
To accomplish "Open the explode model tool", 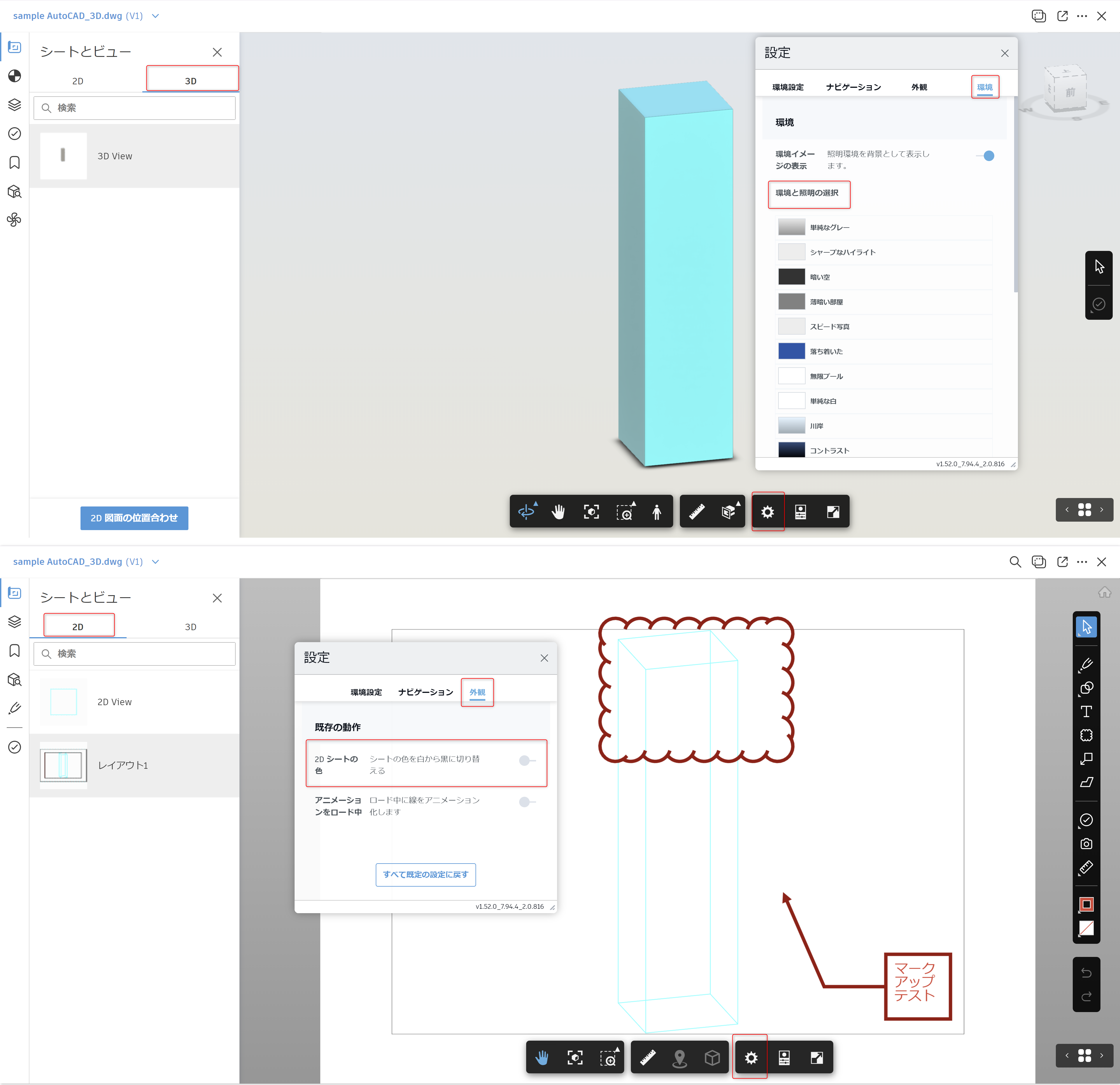I will click(729, 512).
